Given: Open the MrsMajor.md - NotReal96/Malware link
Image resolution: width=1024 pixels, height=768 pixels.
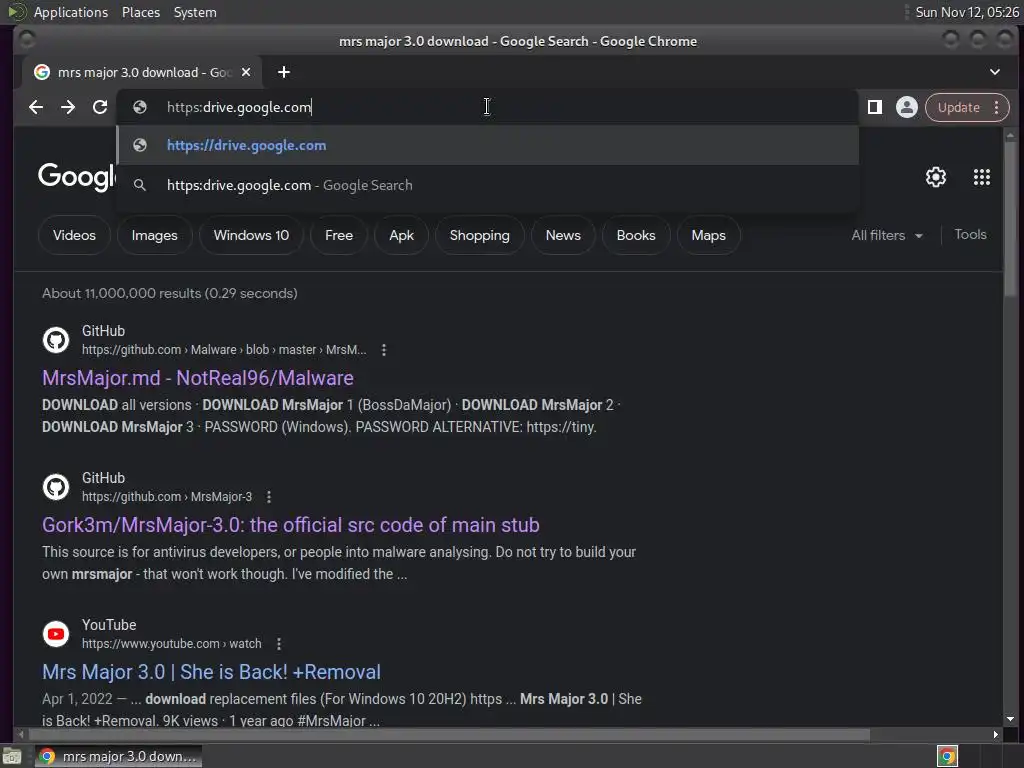Looking at the screenshot, I should [x=198, y=378].
